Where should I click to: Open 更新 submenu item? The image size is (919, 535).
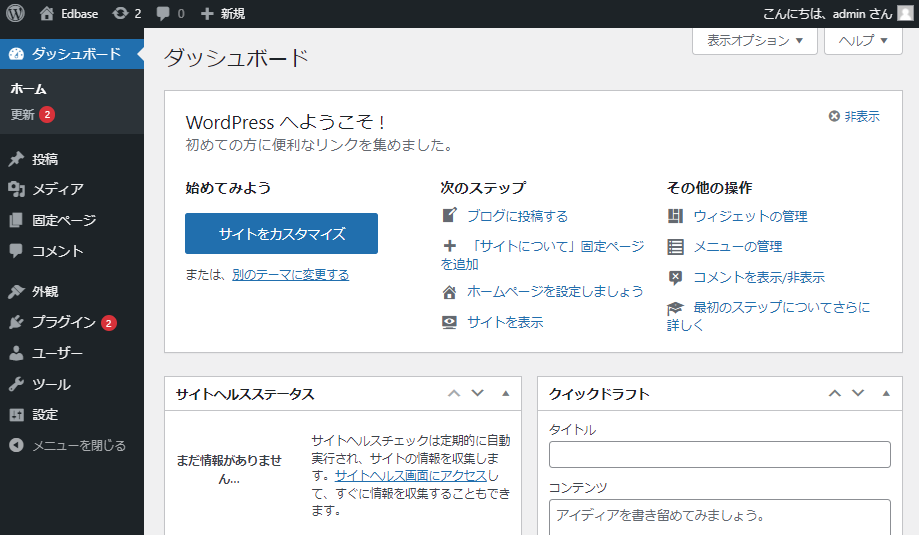click(22, 114)
